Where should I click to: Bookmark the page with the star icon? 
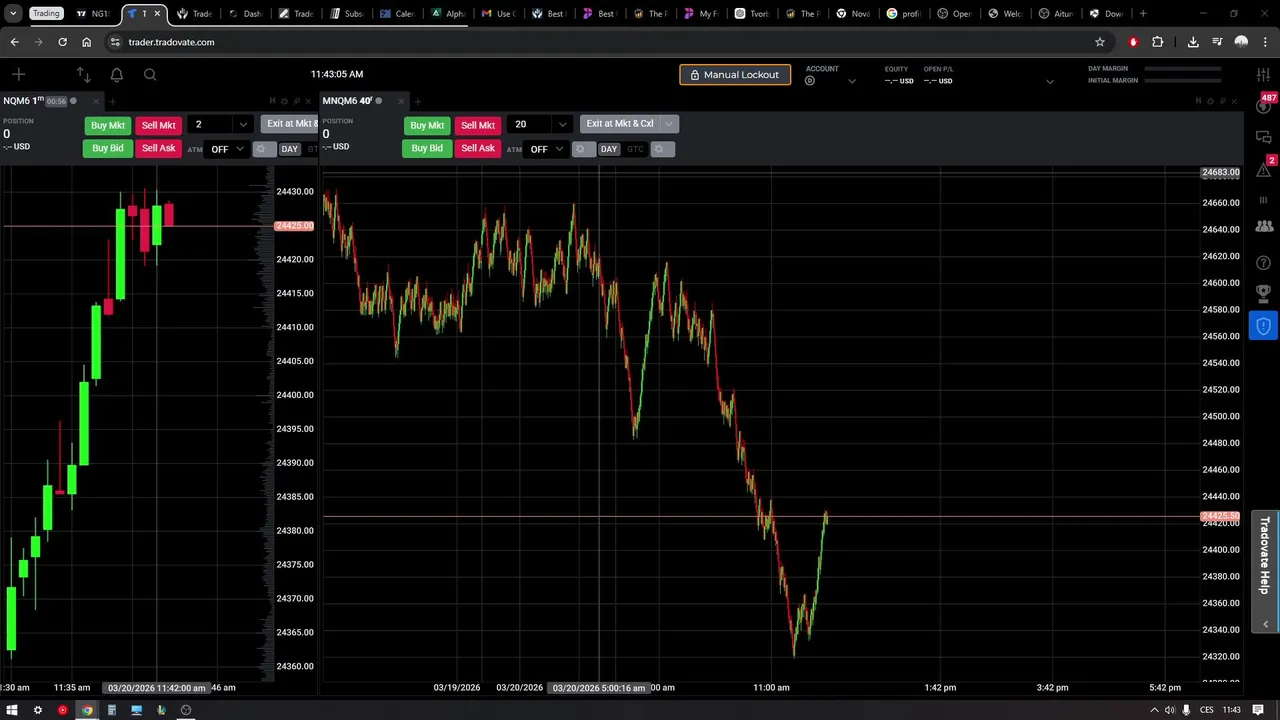pos(1100,42)
